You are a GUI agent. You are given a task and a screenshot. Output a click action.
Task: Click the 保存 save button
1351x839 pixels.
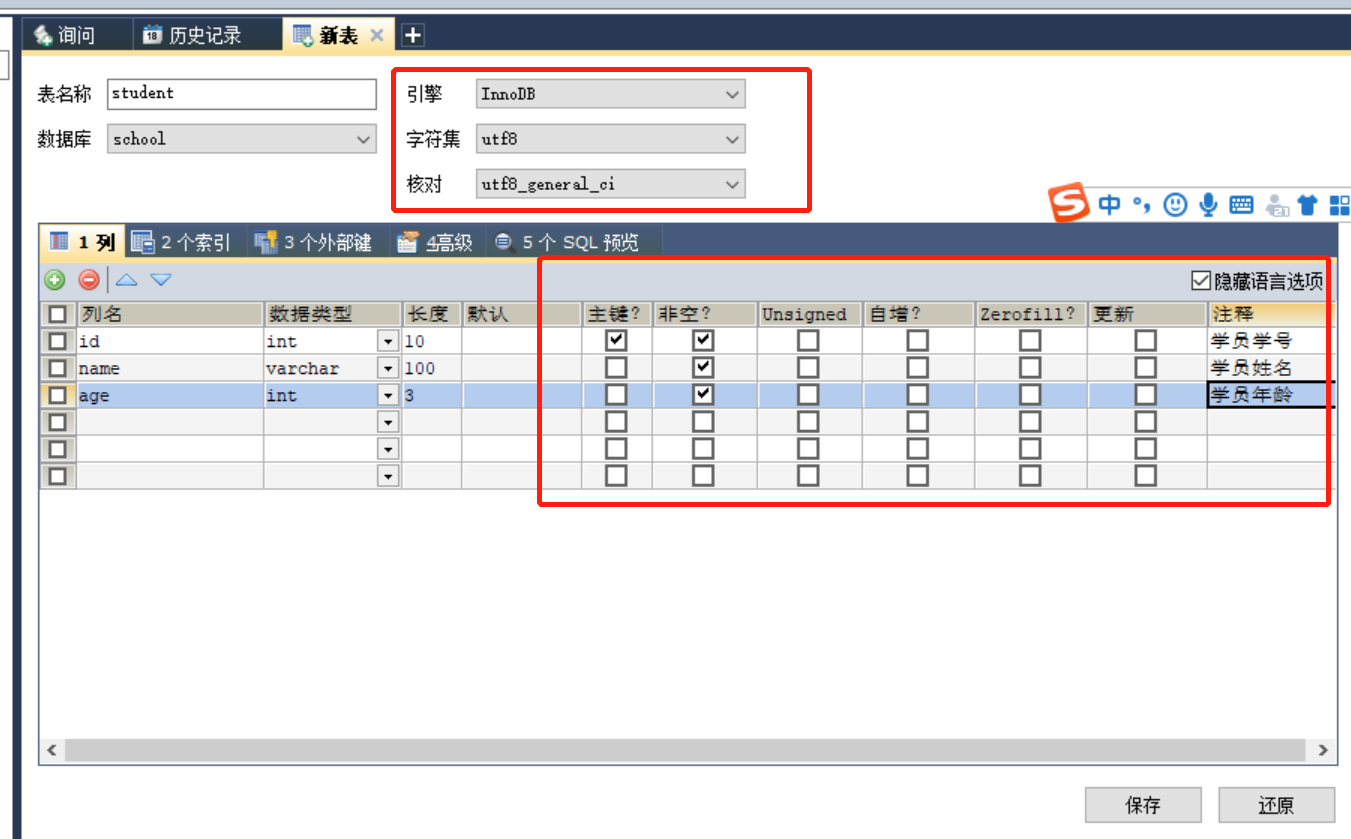pyautogui.click(x=1143, y=805)
